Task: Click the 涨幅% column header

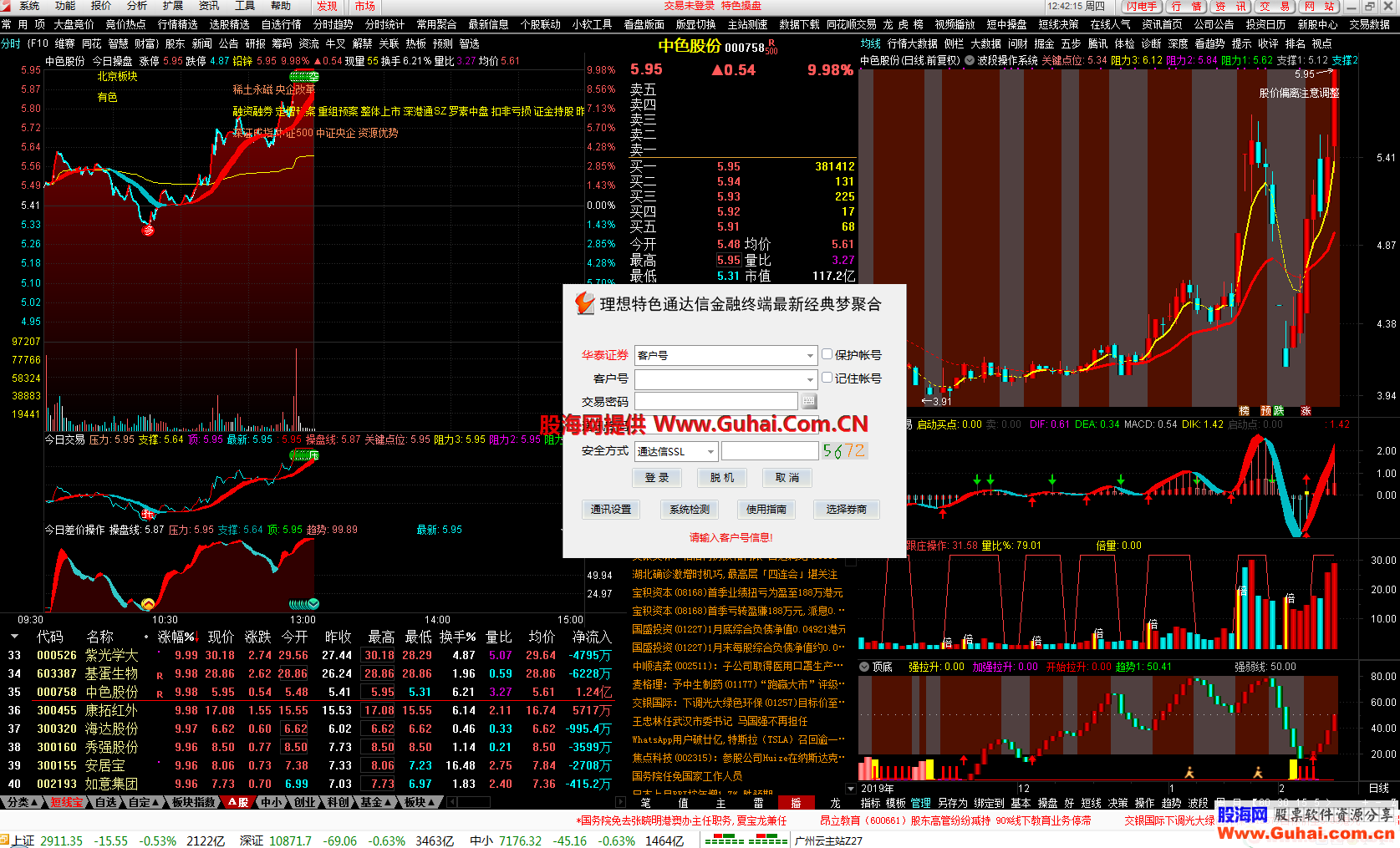Action: tap(176, 637)
